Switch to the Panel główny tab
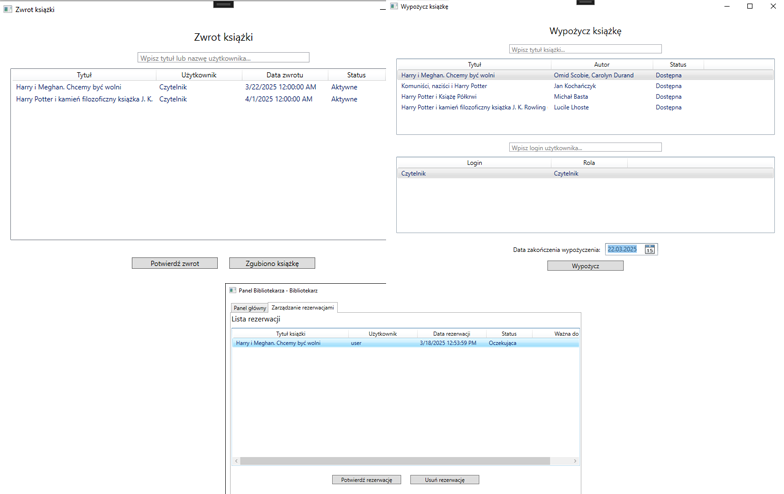The height and width of the screenshot is (494, 784). [250, 308]
